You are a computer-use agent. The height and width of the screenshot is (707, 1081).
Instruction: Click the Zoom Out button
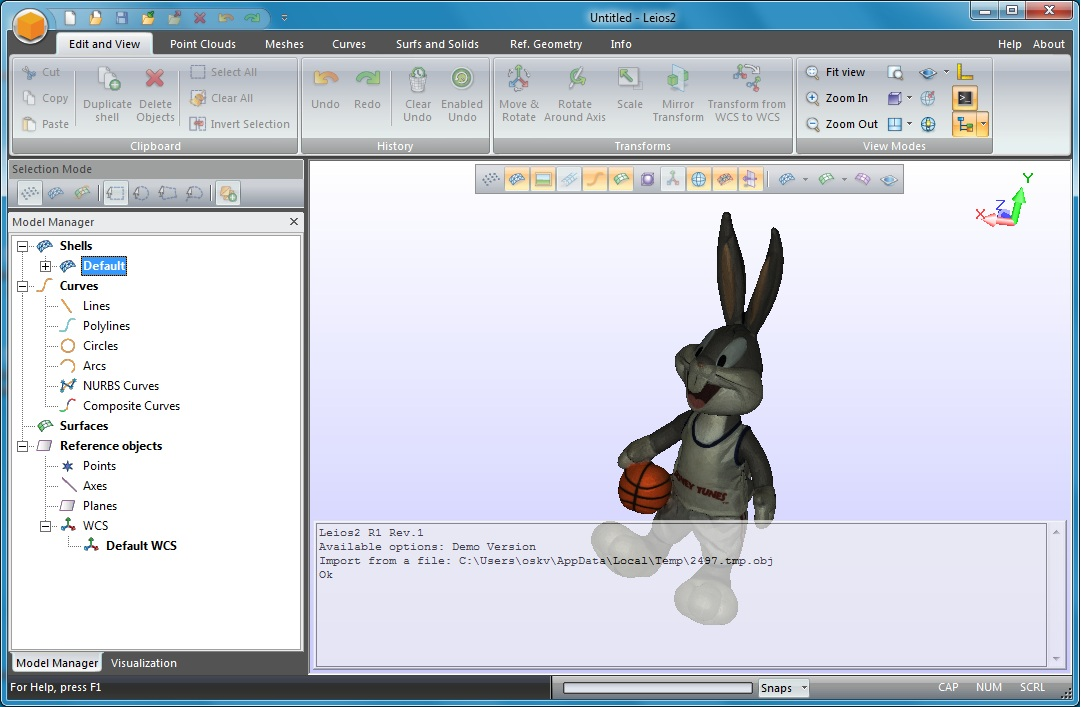[x=842, y=124]
